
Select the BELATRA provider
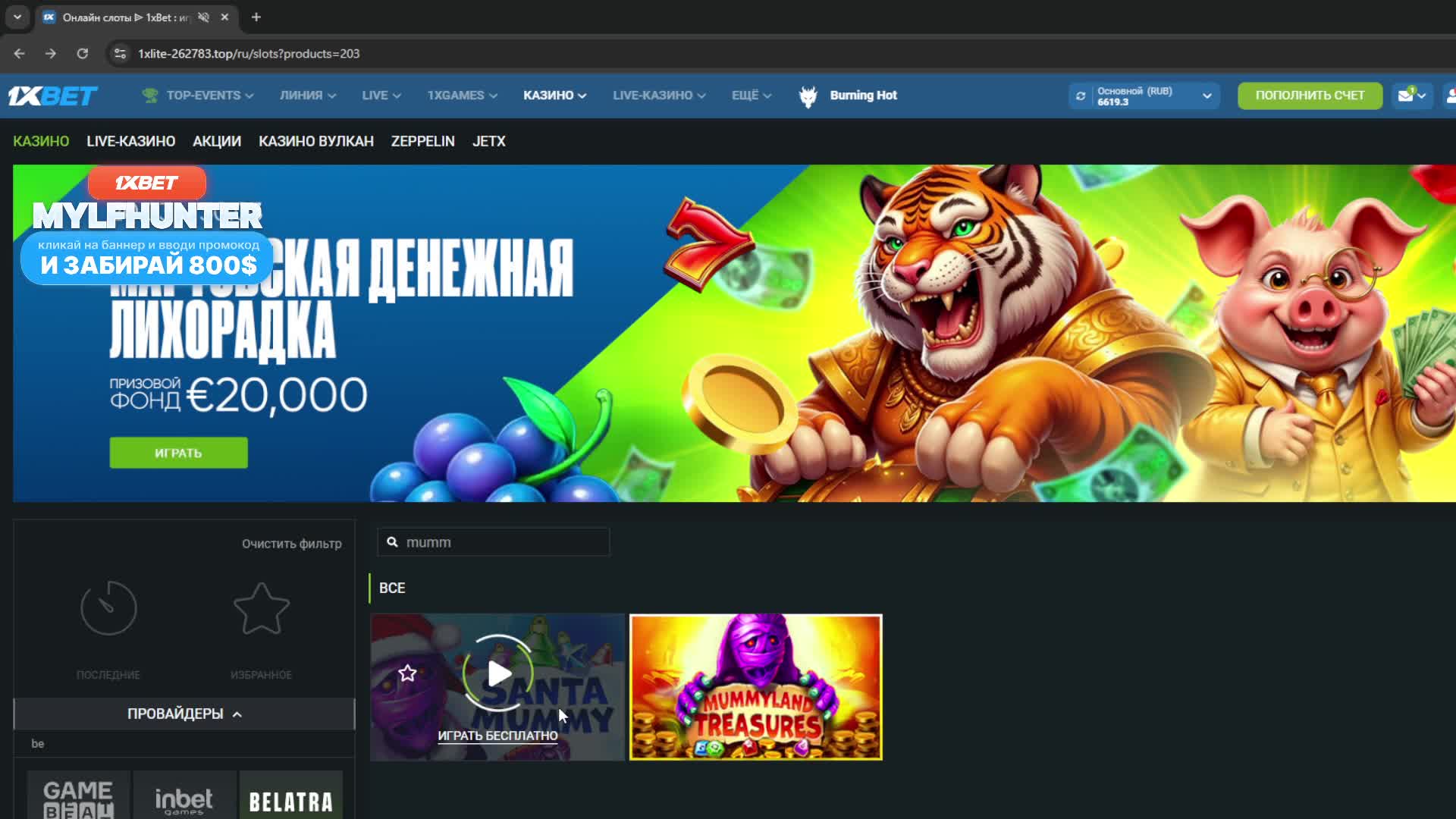291,795
